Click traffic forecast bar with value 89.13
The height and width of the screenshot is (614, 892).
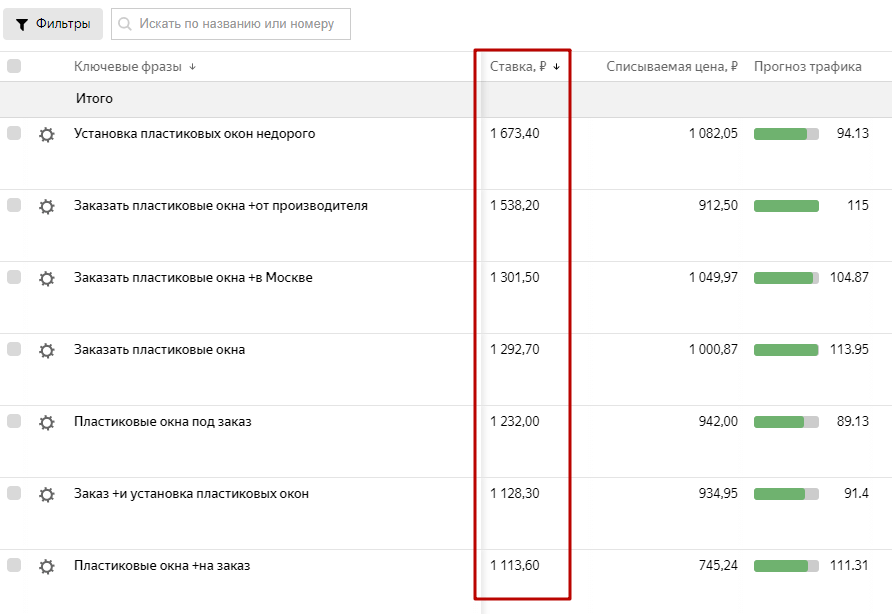(x=786, y=422)
